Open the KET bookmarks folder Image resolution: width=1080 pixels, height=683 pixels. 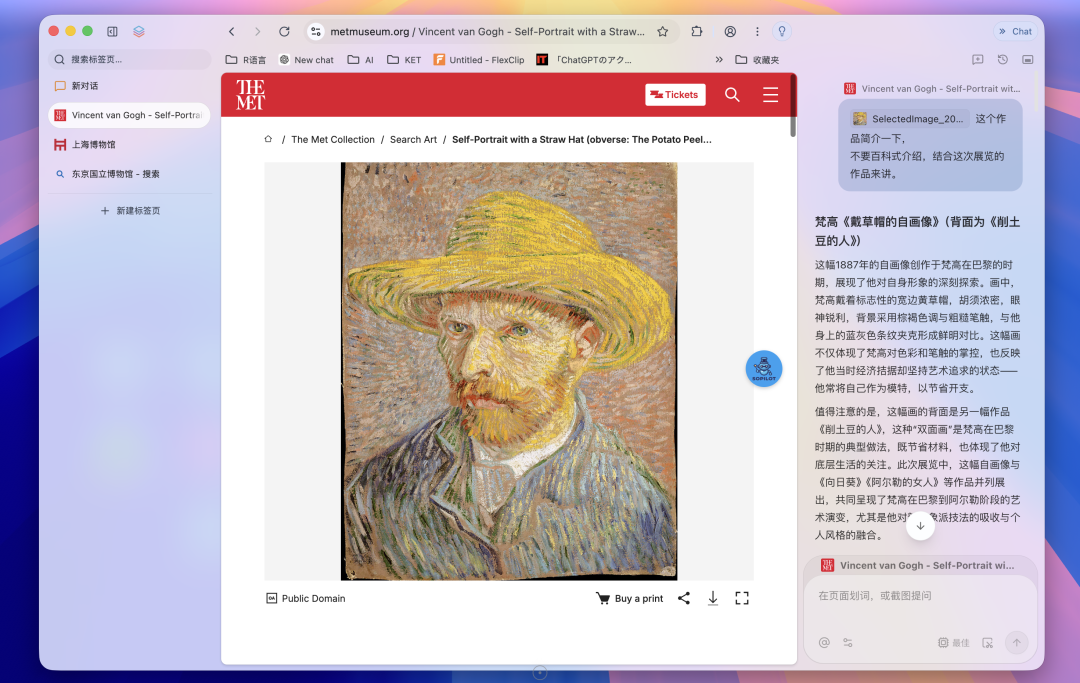coord(404,60)
